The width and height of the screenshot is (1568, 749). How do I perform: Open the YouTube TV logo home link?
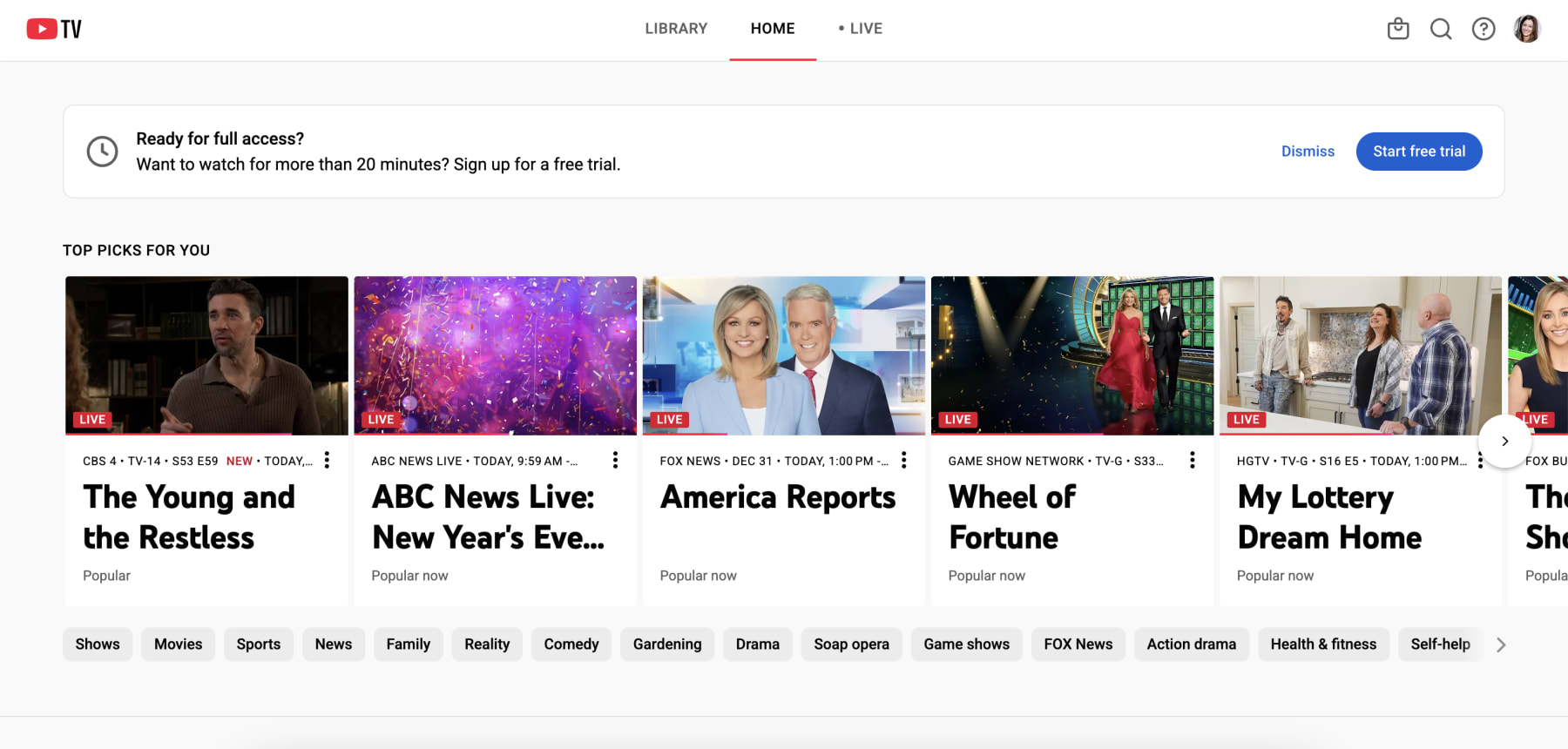click(54, 29)
